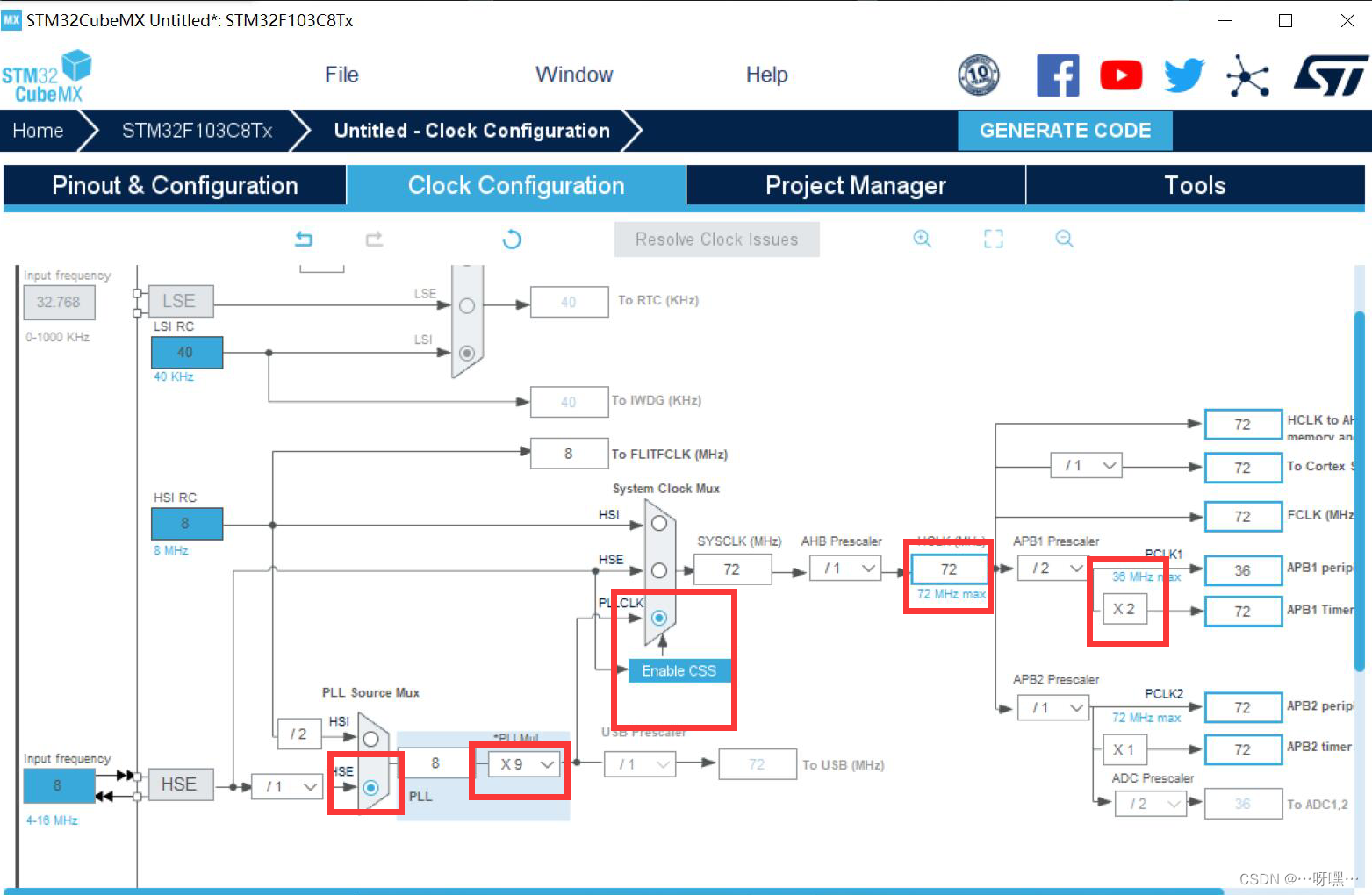Open the USB Prescaler dropdown
1372x895 pixels.
click(x=641, y=764)
